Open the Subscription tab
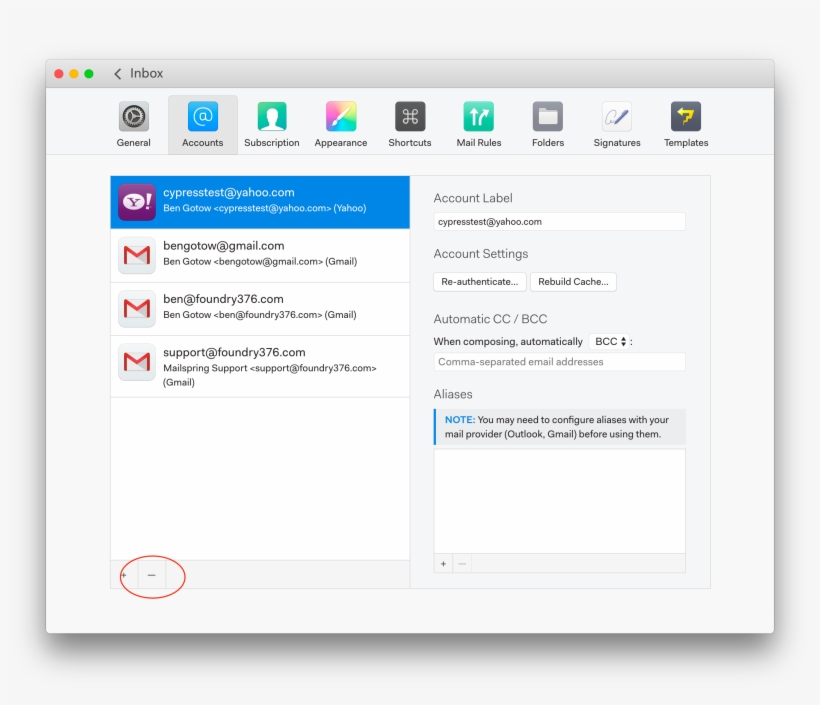This screenshot has width=820, height=705. 271,124
